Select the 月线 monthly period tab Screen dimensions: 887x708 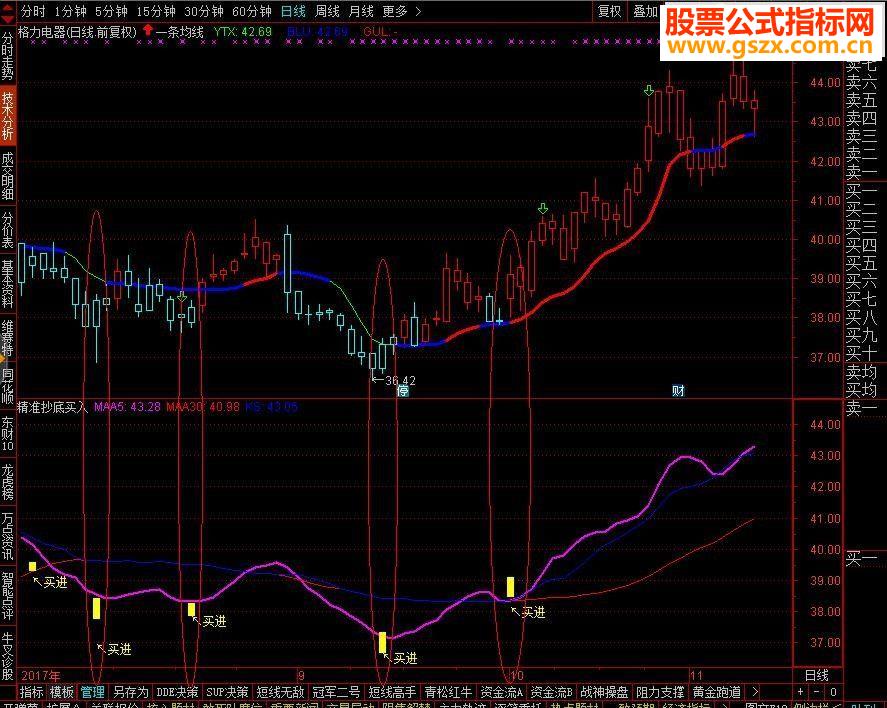361,11
